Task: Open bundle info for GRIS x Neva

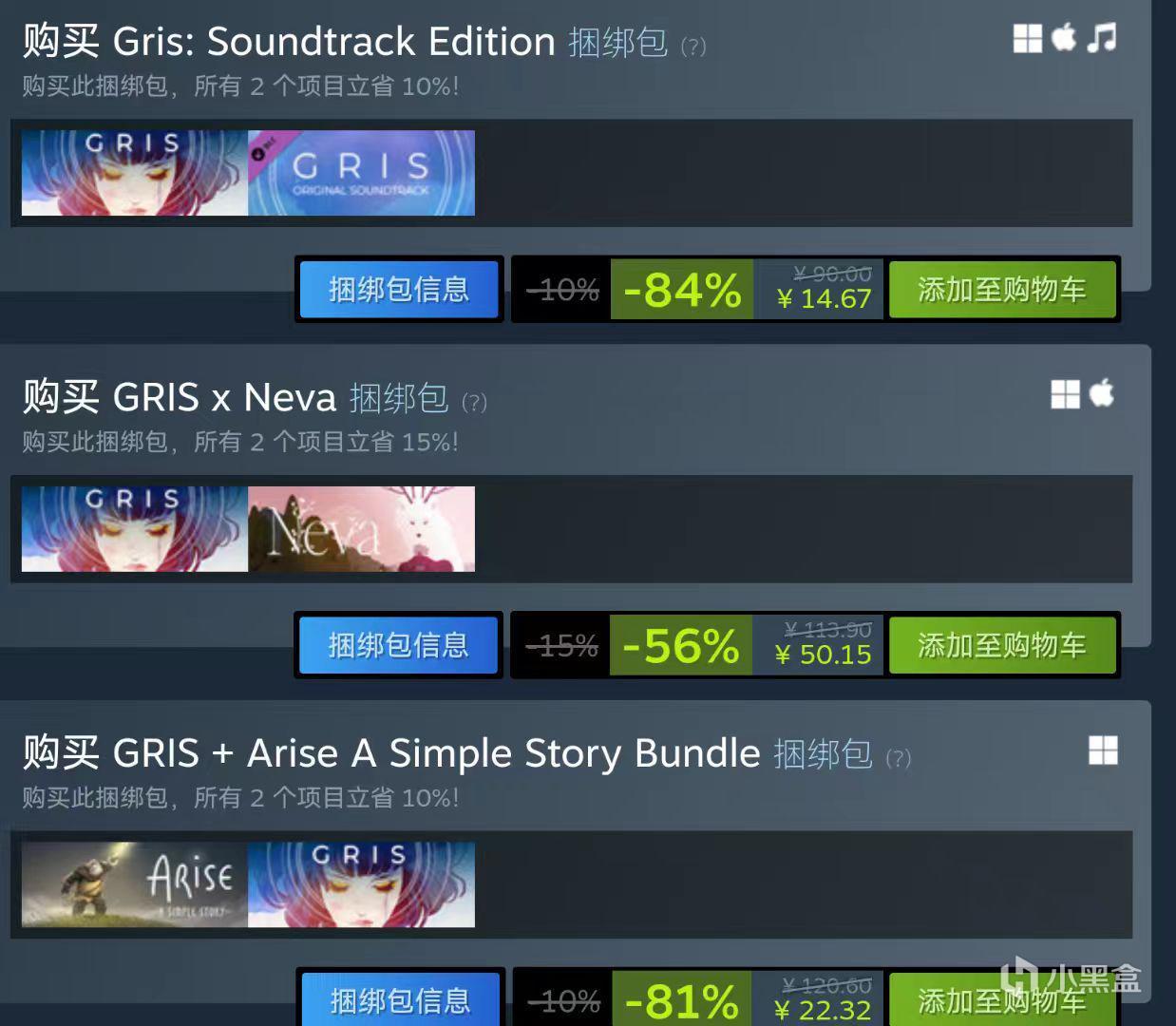Action: [x=399, y=645]
